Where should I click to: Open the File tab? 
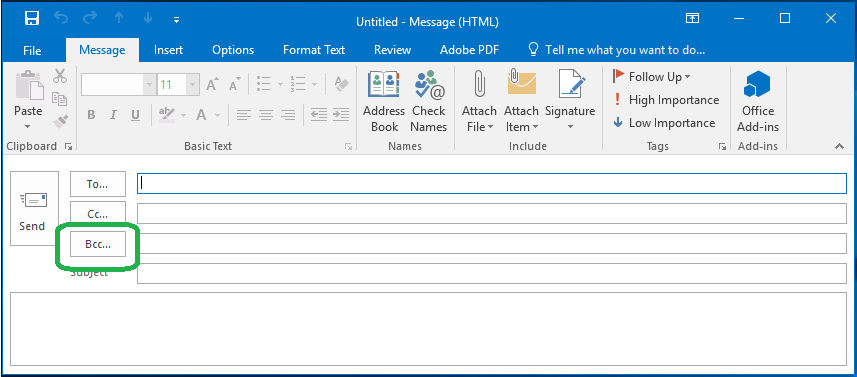click(x=32, y=50)
